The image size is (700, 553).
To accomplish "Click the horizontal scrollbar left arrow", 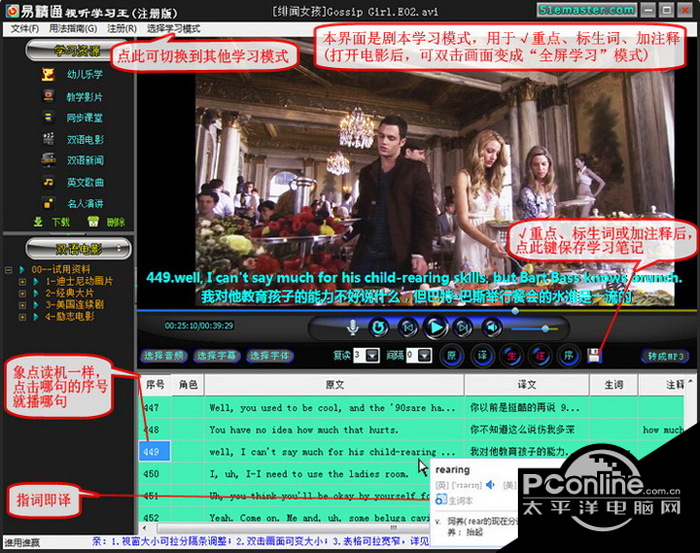I will pyautogui.click(x=146, y=528).
